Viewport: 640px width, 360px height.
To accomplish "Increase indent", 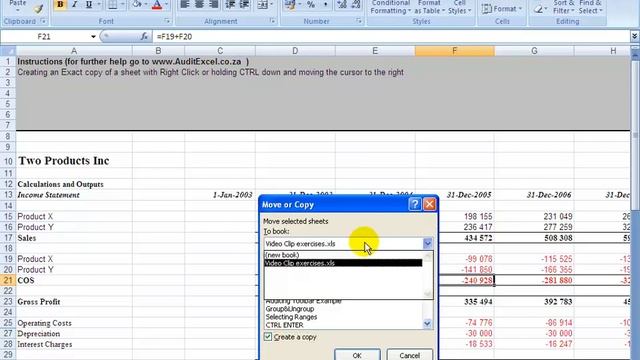I will tap(244, 5).
